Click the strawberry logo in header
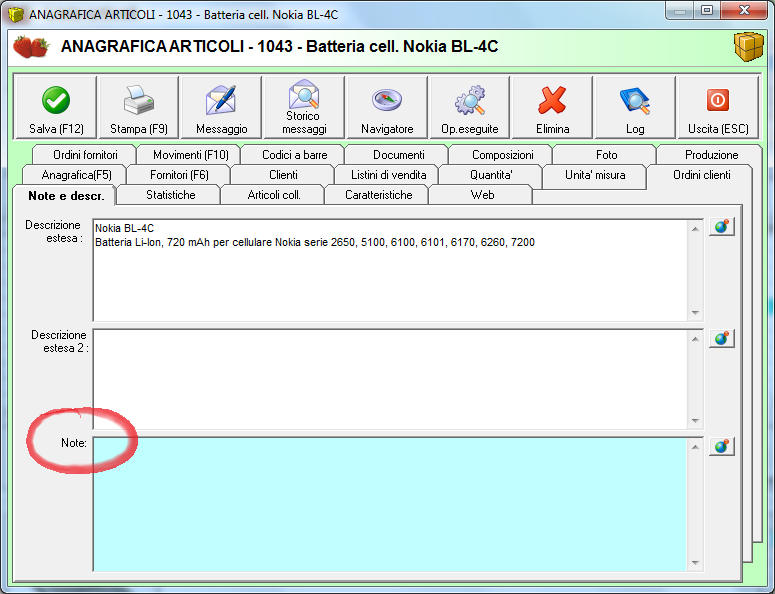 31,47
